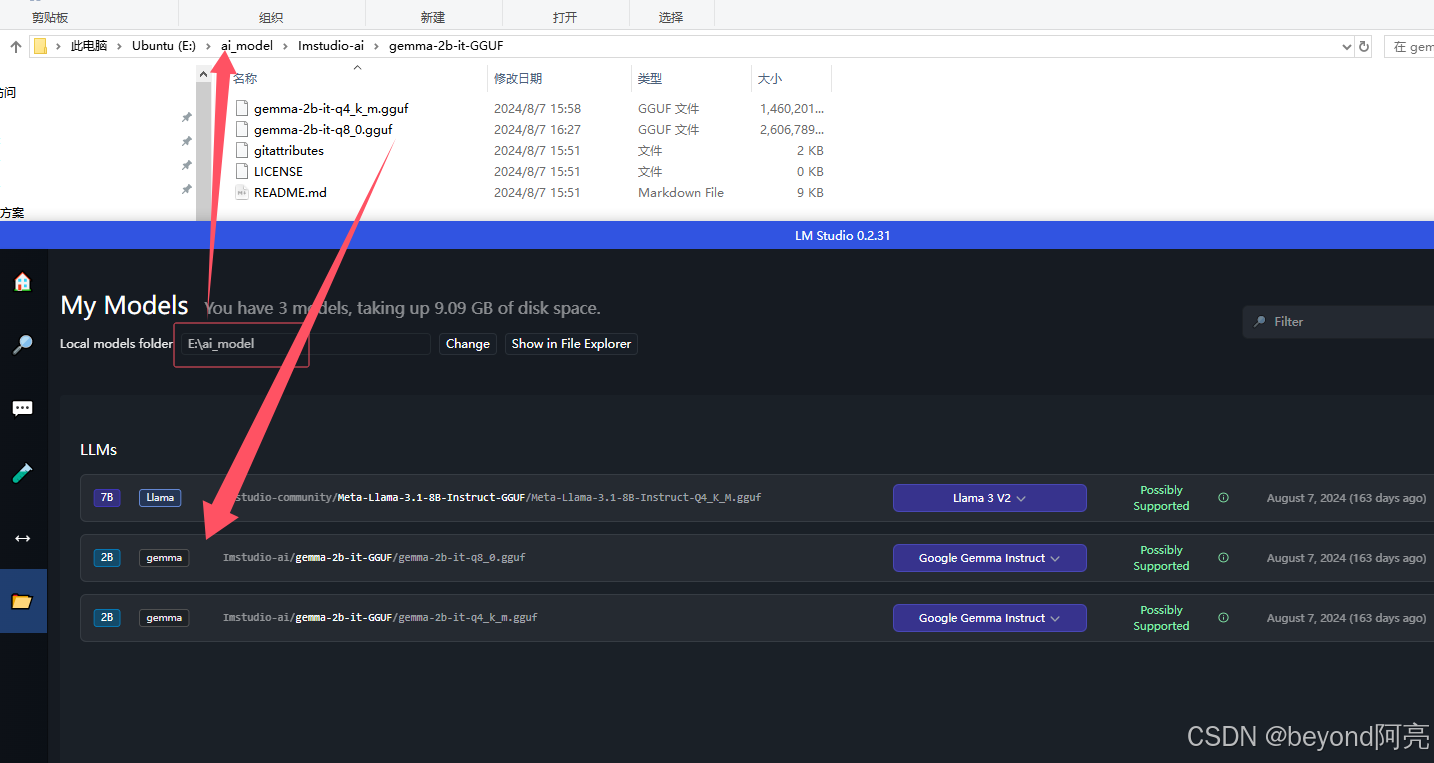Click the folder icon in Explorer address bar
The image size is (1434, 763).
pyautogui.click(x=41, y=46)
